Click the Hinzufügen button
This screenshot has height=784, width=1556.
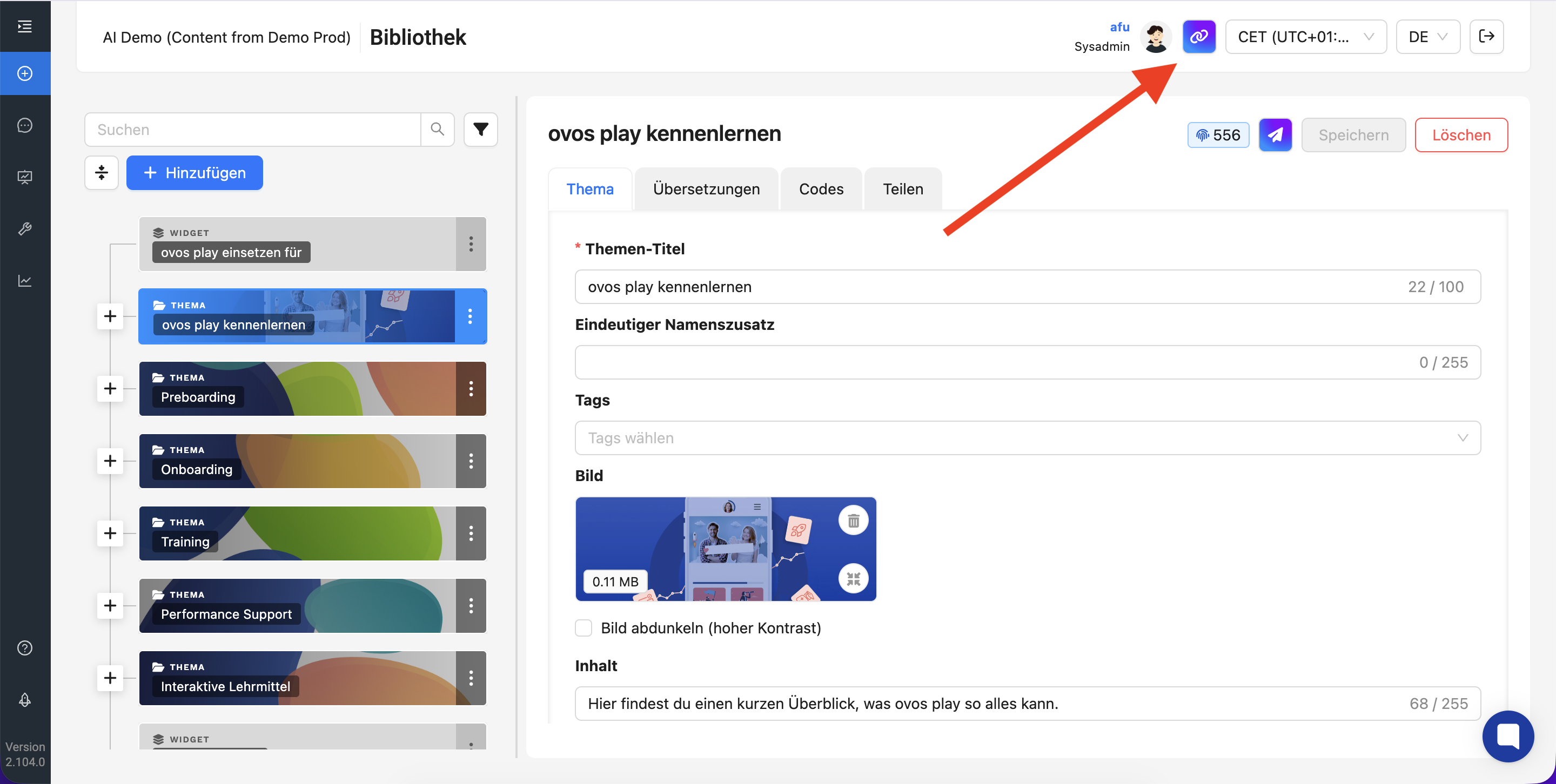click(194, 173)
